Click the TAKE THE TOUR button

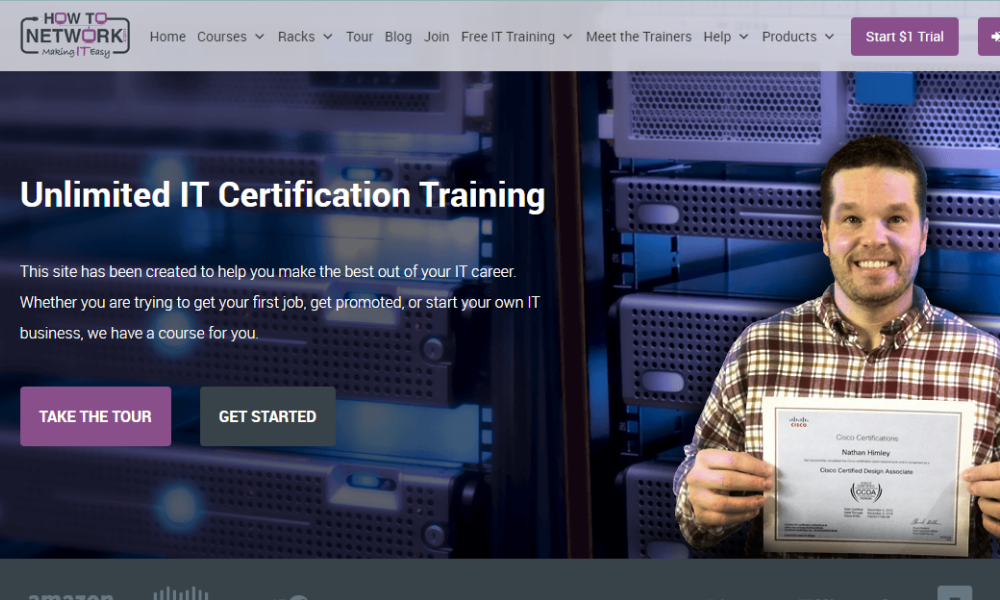[95, 416]
